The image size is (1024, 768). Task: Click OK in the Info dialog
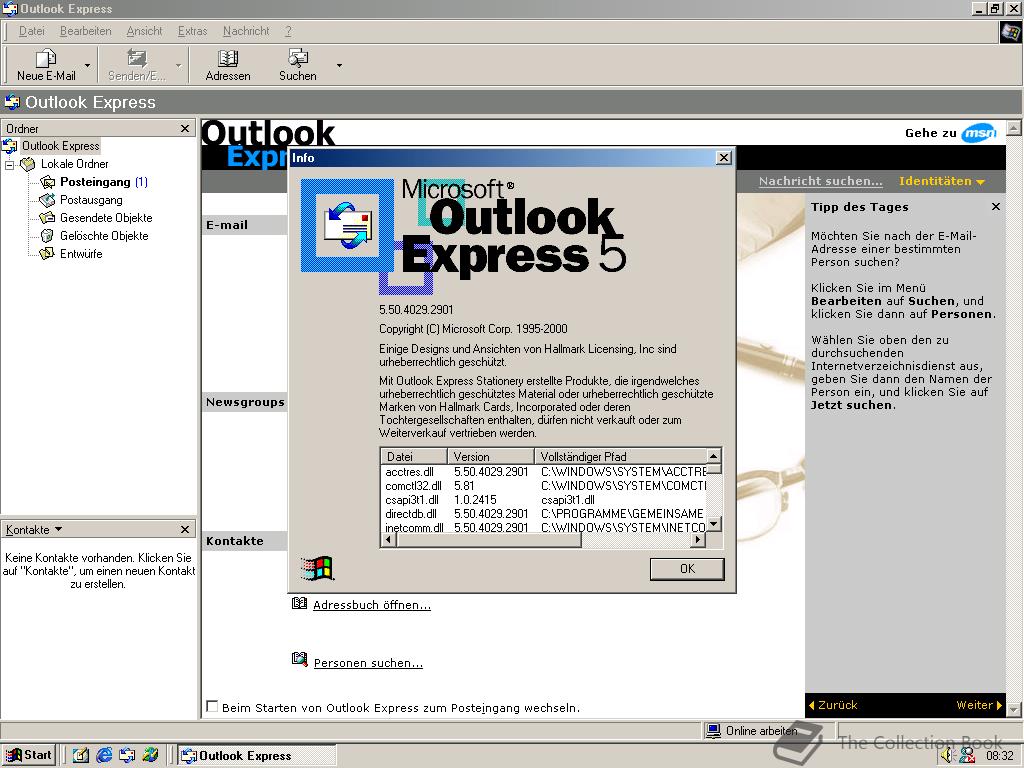[687, 569]
